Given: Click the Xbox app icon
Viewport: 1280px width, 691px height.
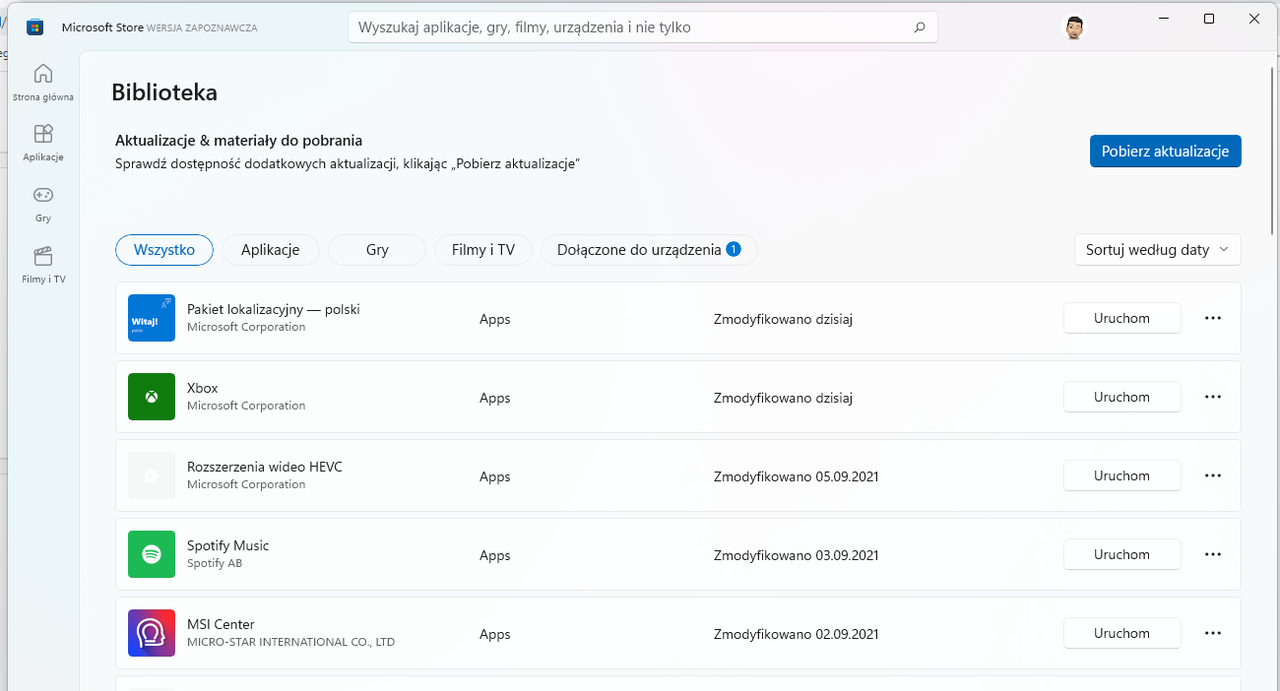Looking at the screenshot, I should coord(151,397).
